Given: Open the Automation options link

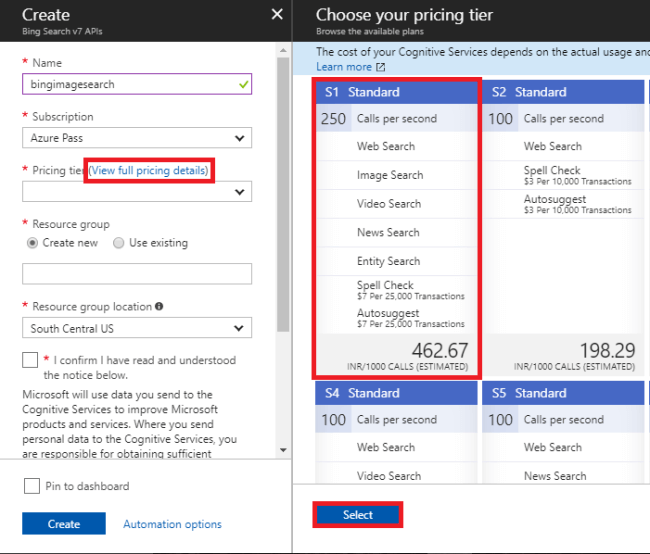Looking at the screenshot, I should click(172, 524).
